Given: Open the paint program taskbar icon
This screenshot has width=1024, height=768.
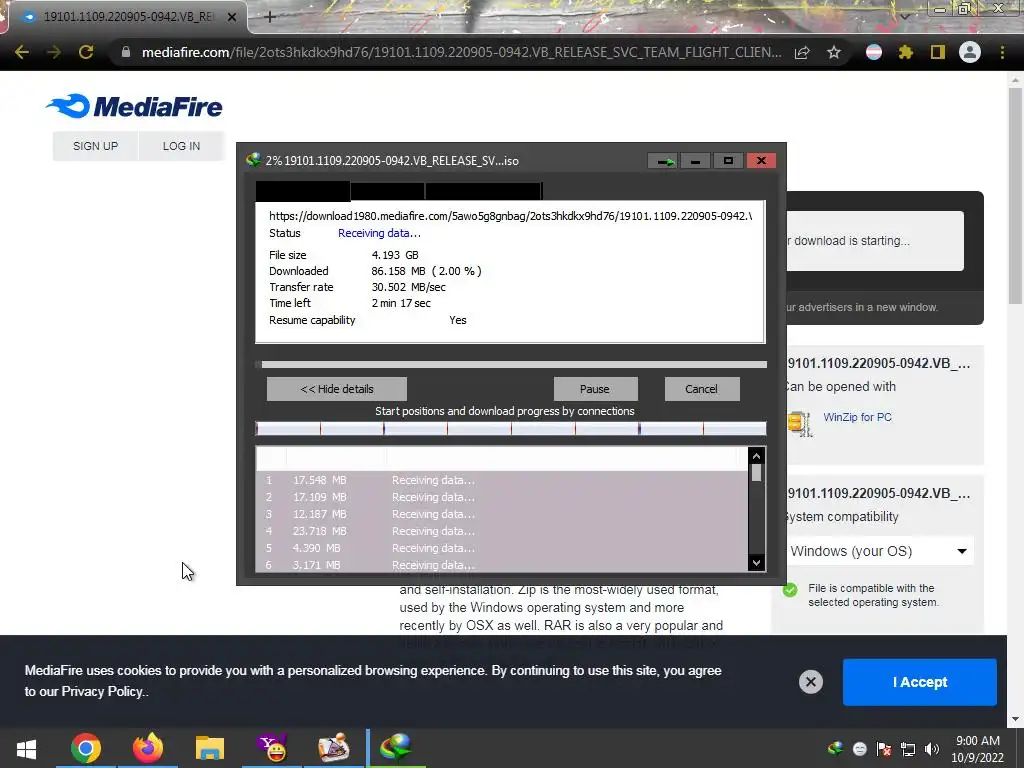Looking at the screenshot, I should [334, 748].
